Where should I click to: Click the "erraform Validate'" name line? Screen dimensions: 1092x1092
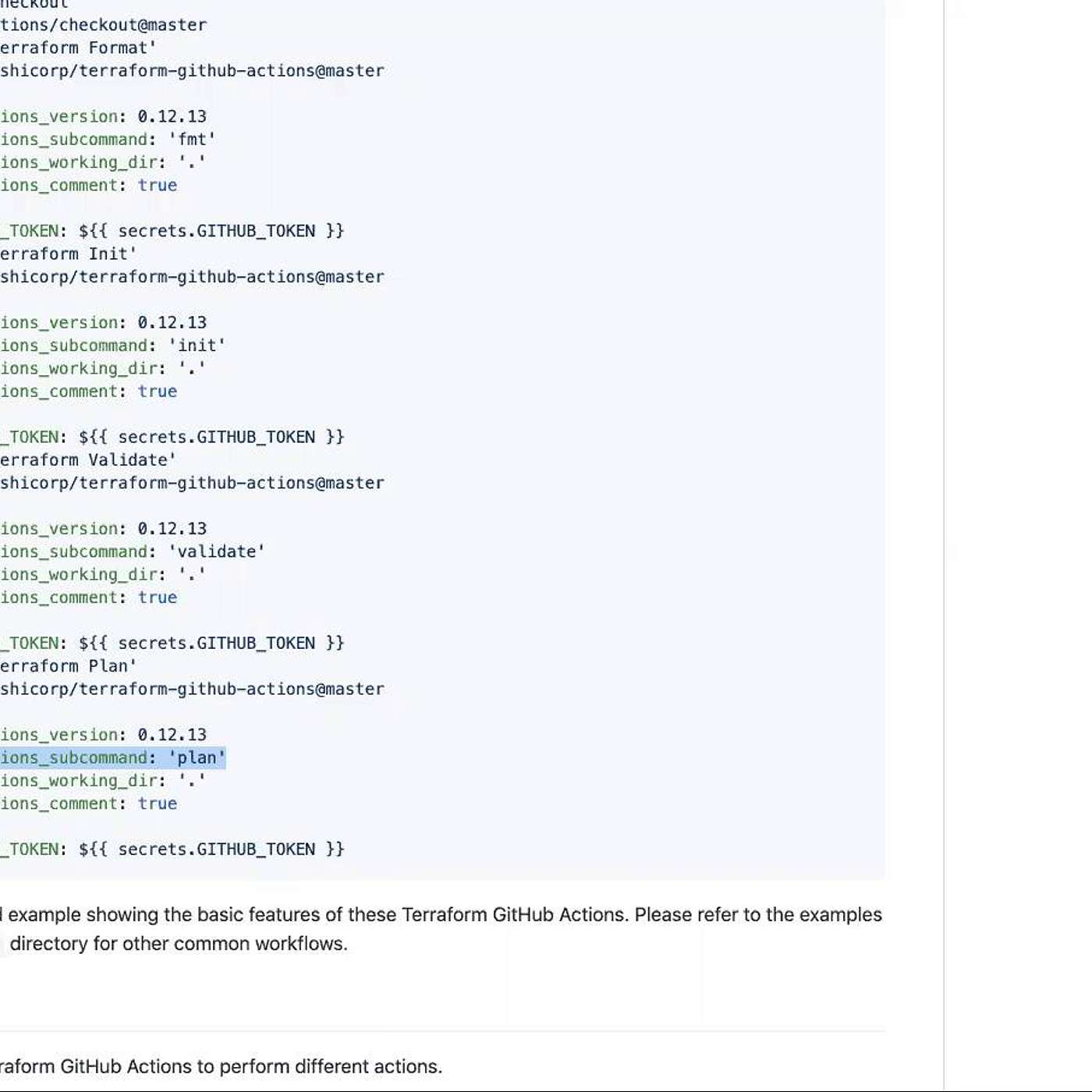pos(88,459)
